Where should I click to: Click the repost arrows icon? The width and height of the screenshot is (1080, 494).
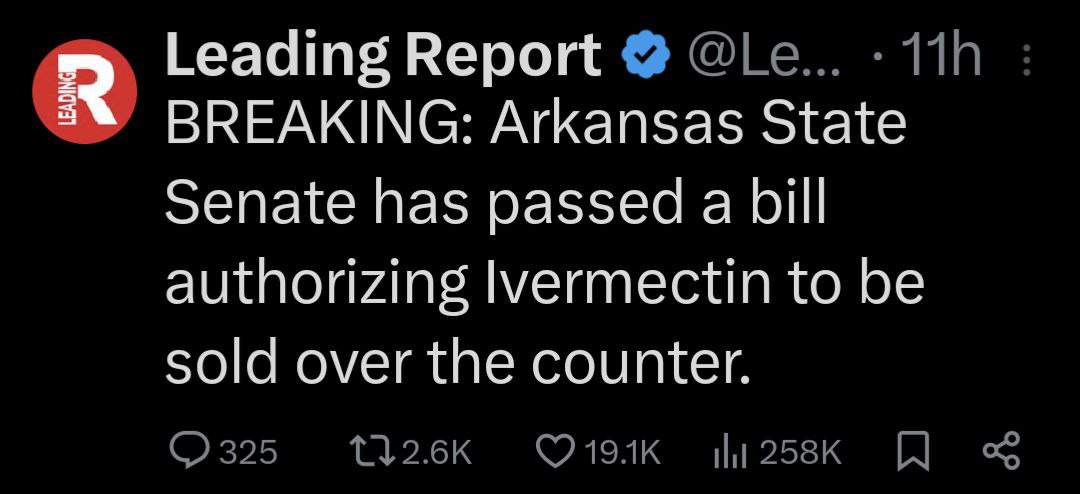pyautogui.click(x=376, y=451)
